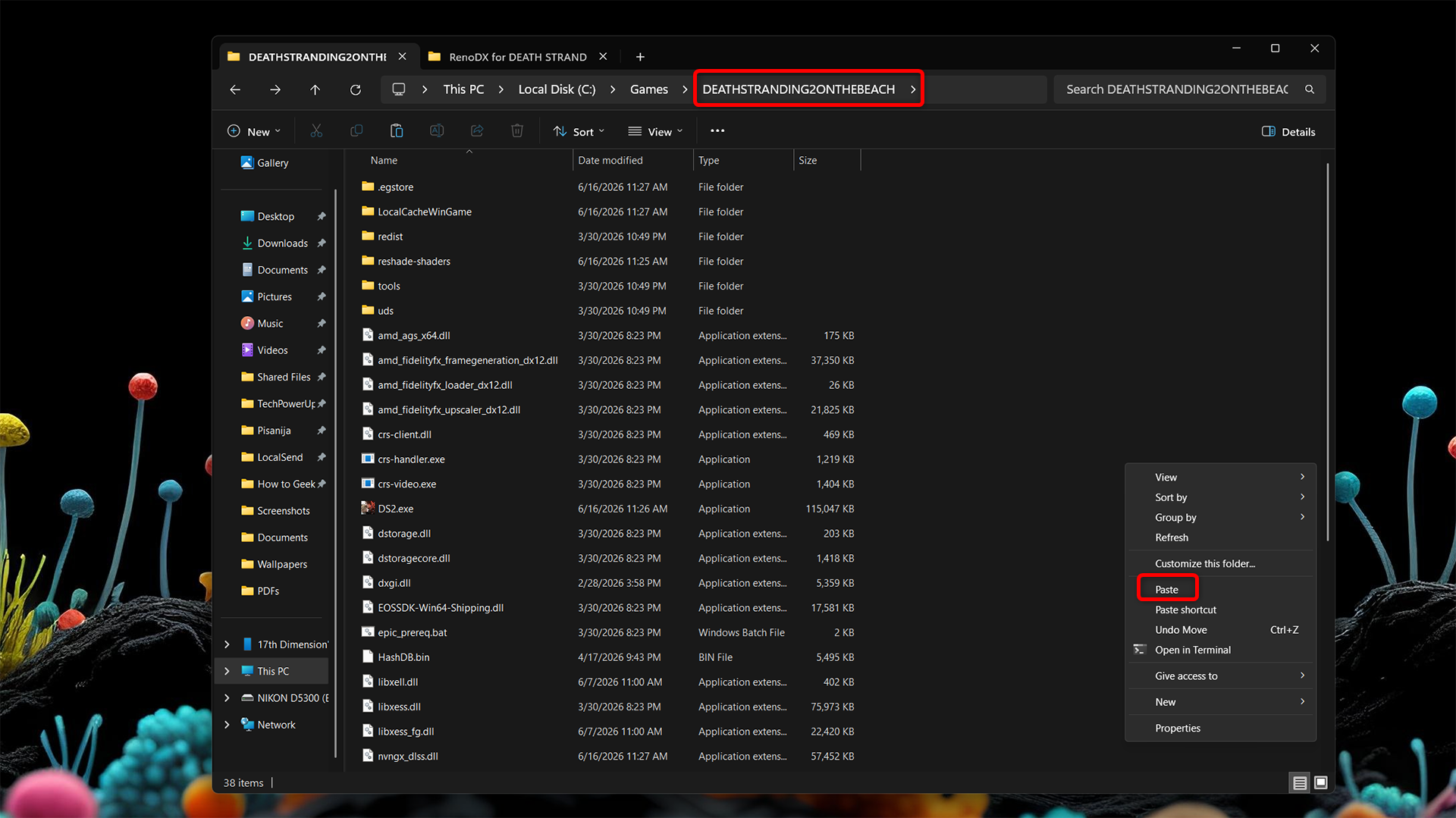Click the Paste clipboard icon in toolbar
1456x818 pixels.
click(x=397, y=131)
